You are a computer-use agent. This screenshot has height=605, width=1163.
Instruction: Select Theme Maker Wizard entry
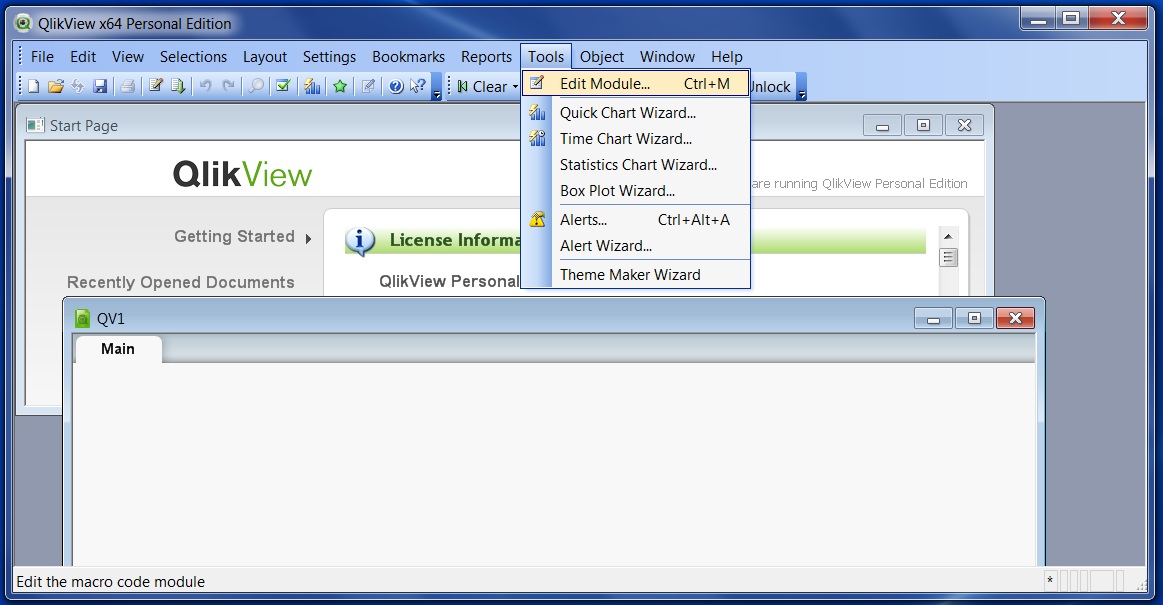coord(636,274)
